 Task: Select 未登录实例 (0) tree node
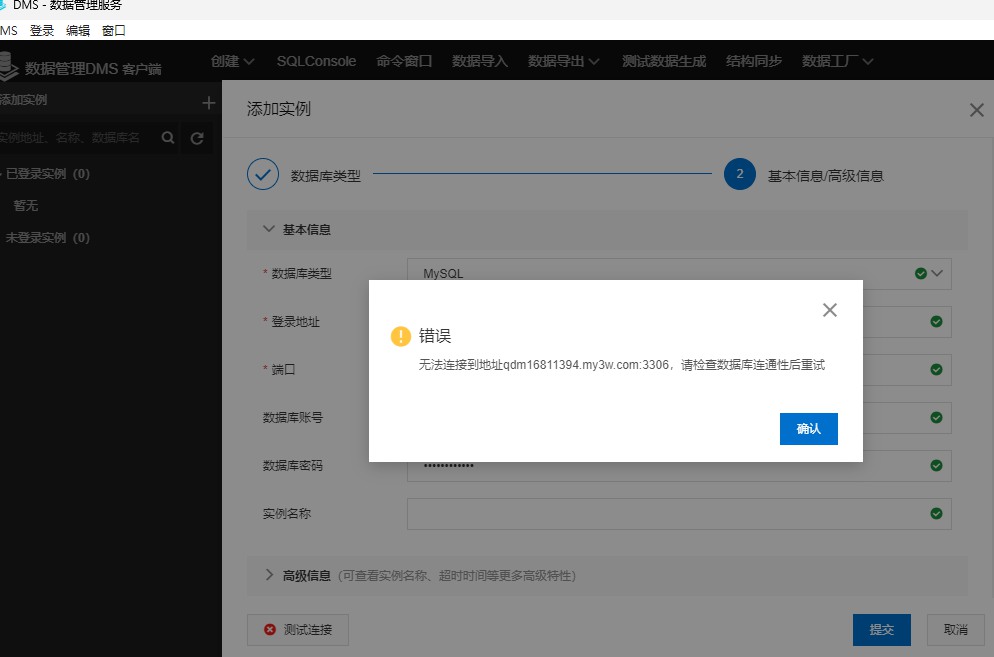[x=48, y=238]
